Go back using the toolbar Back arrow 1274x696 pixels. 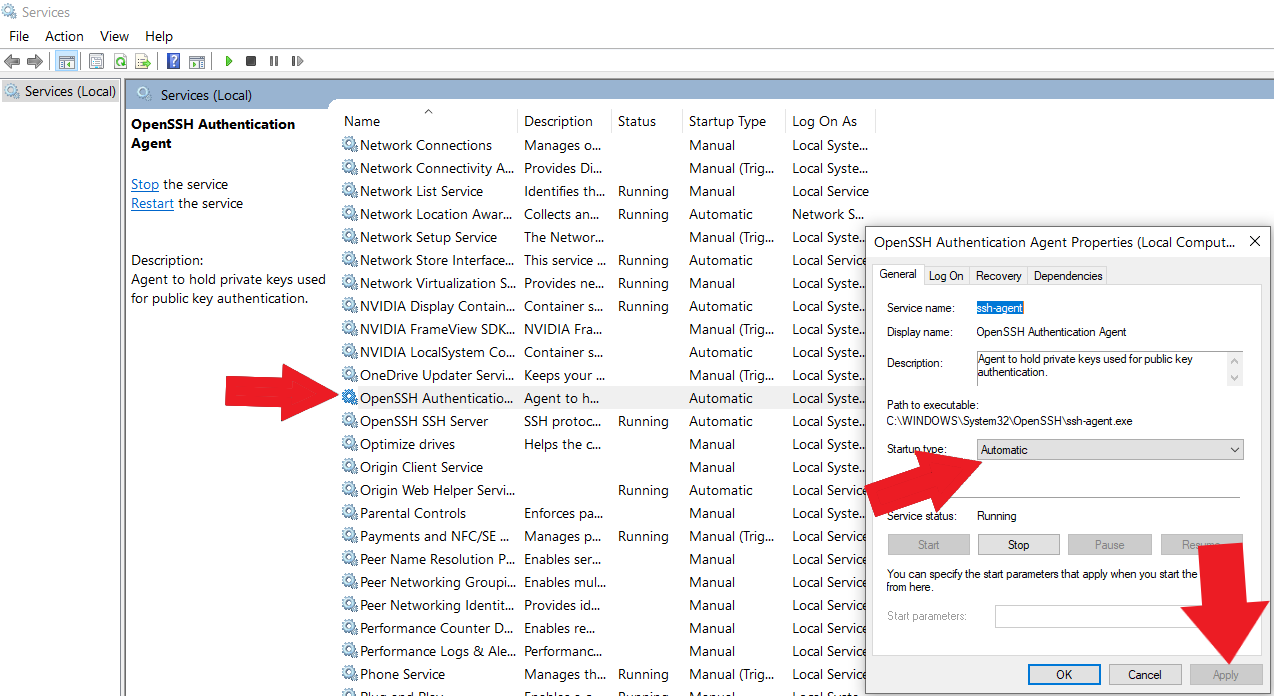[12, 61]
